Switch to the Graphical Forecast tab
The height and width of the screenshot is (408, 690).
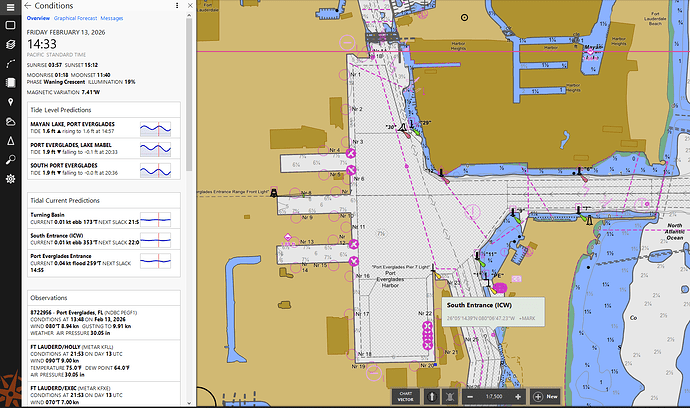pos(76,18)
